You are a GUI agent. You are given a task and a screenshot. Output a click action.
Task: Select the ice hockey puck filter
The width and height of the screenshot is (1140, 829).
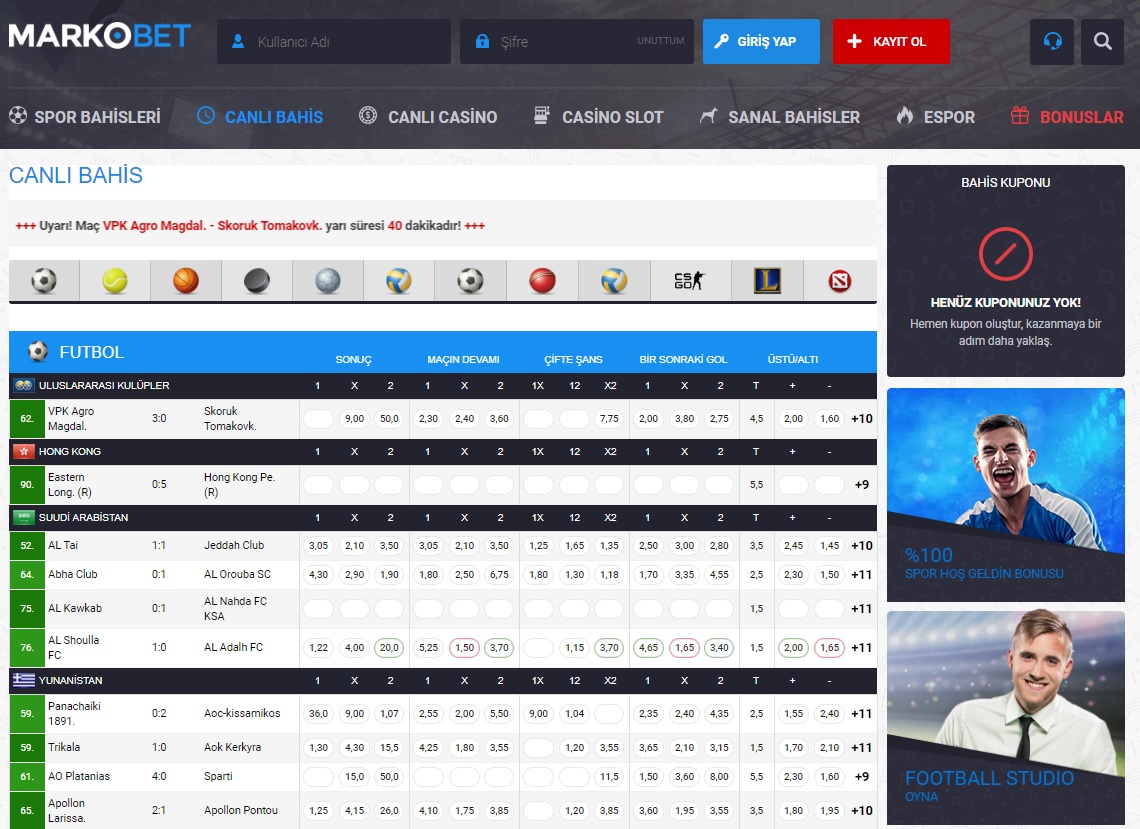point(257,281)
